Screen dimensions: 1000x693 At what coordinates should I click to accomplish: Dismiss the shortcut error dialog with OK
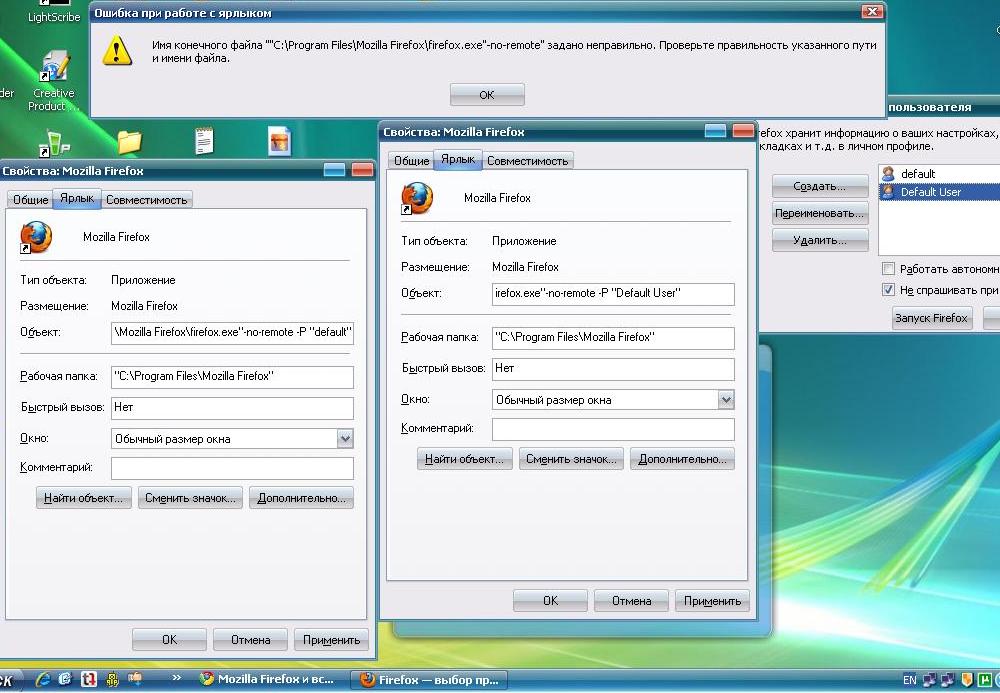(x=487, y=94)
